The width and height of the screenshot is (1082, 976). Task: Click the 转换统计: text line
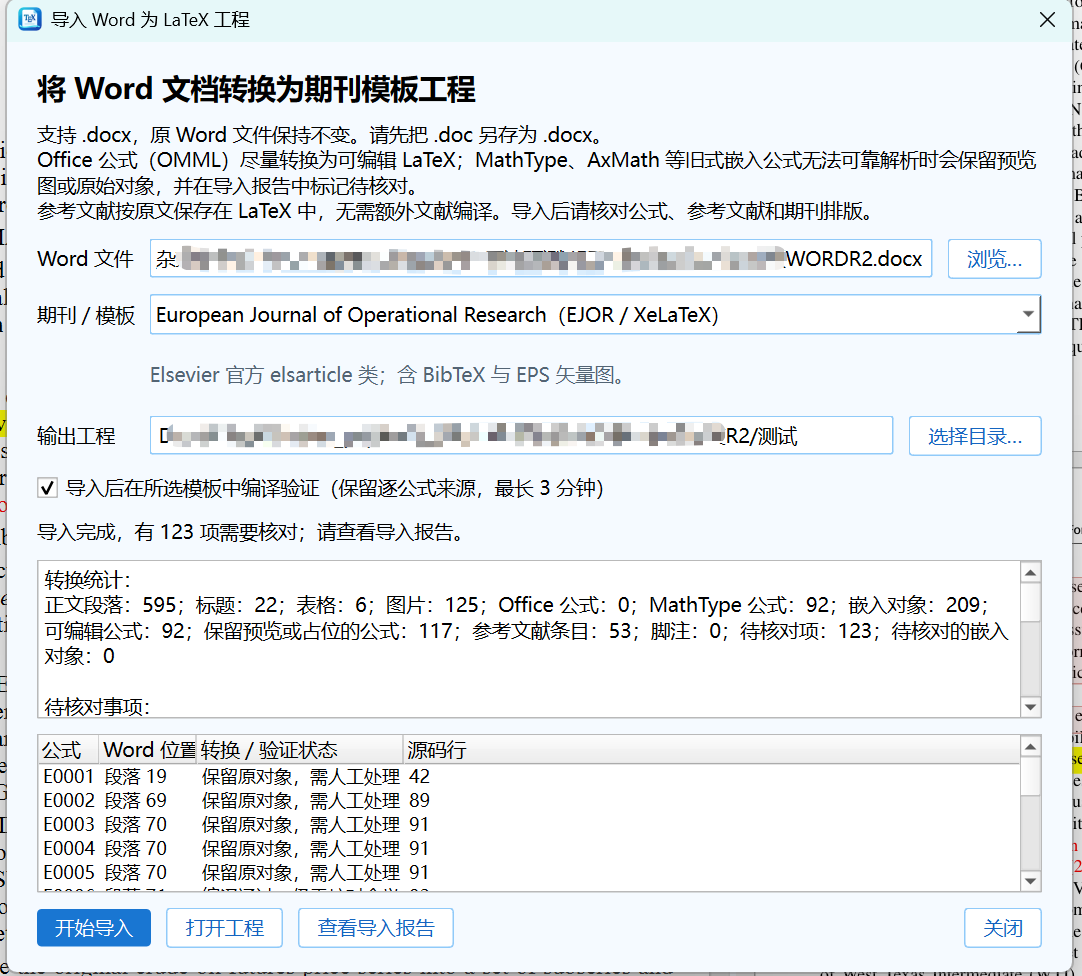coord(88,580)
